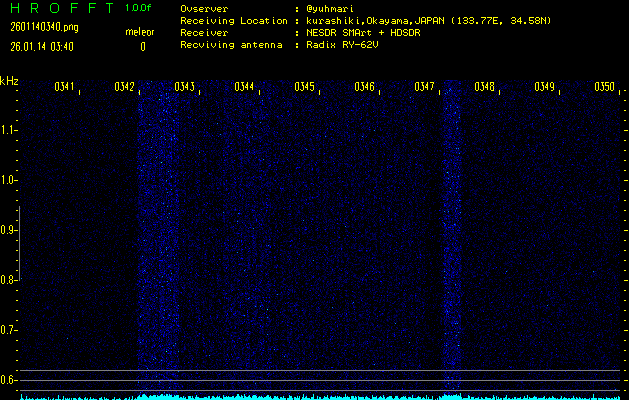Click the 0.6 kHz axis label
629x400 pixels.
pos(7,380)
